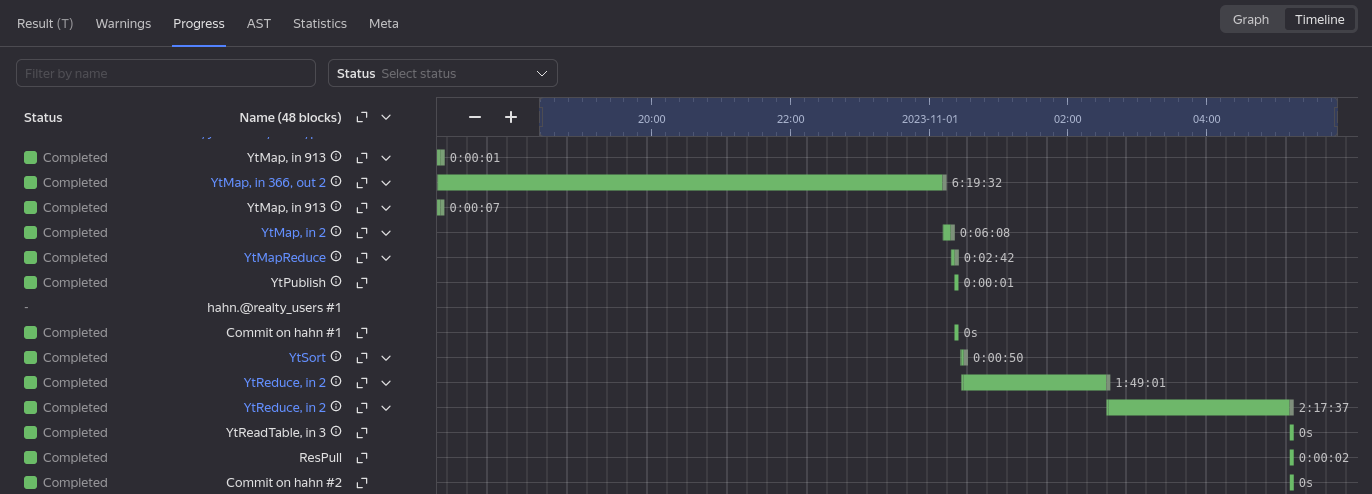Open the Status filter dropdown

[443, 73]
